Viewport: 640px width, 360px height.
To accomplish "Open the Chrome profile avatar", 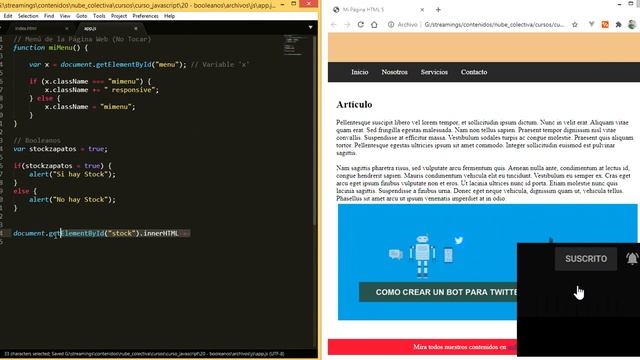I will coord(632,24).
